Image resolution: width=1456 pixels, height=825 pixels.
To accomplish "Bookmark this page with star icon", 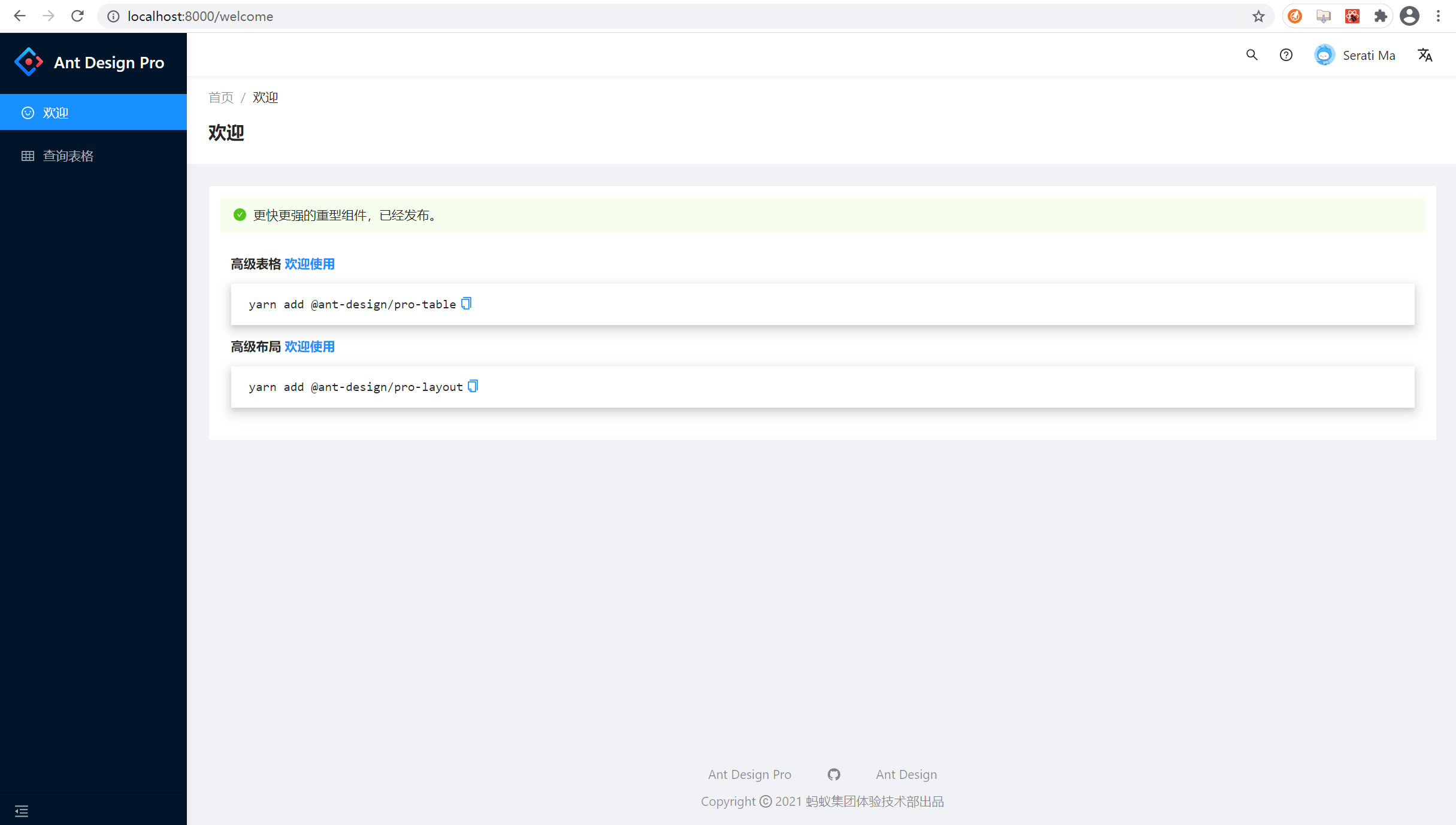I will [1258, 16].
